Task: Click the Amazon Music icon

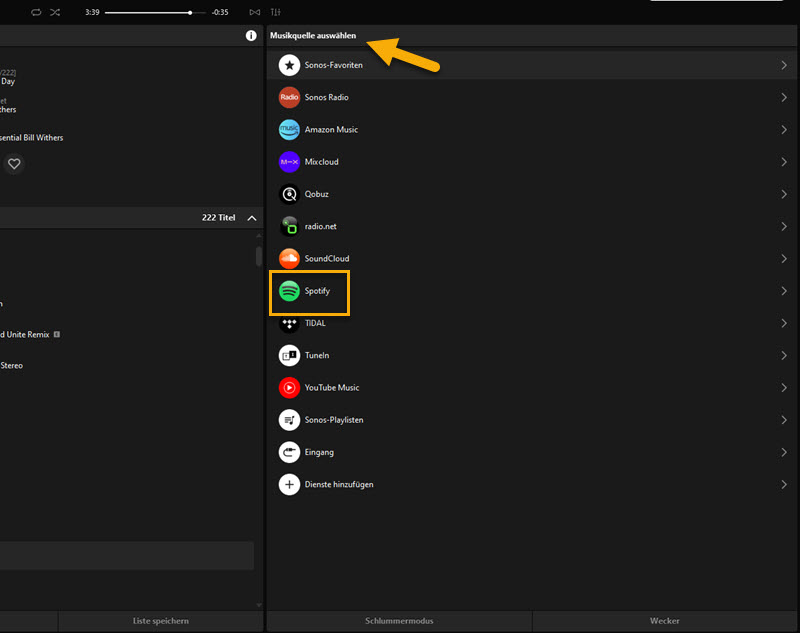Action: [289, 130]
